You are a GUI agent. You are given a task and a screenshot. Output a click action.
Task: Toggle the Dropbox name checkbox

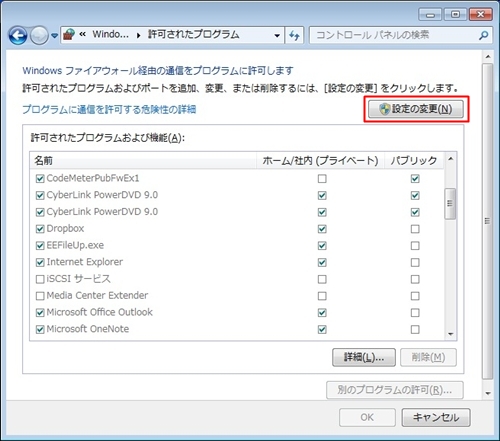click(x=40, y=229)
